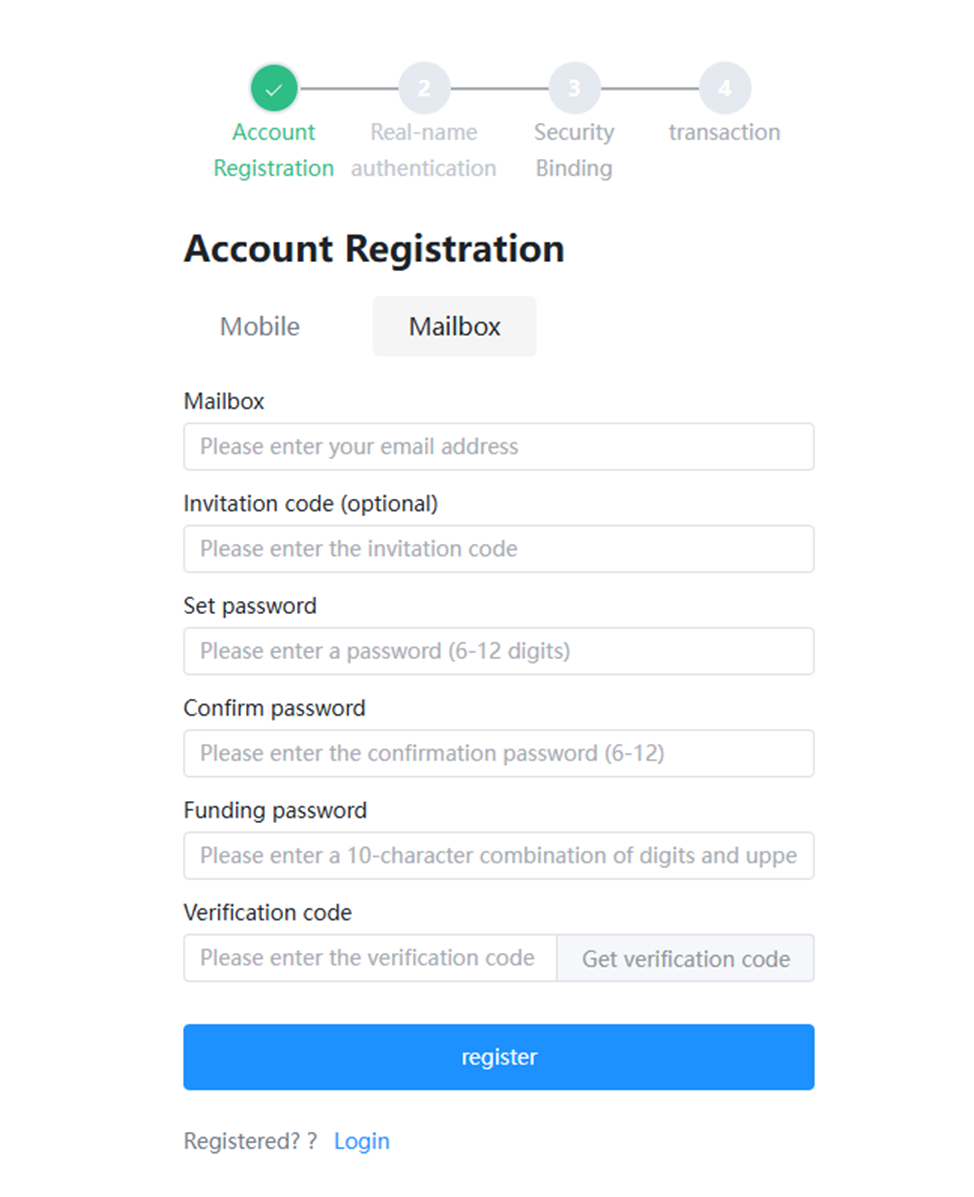
Task: Click the invitation code input field
Action: [498, 549]
